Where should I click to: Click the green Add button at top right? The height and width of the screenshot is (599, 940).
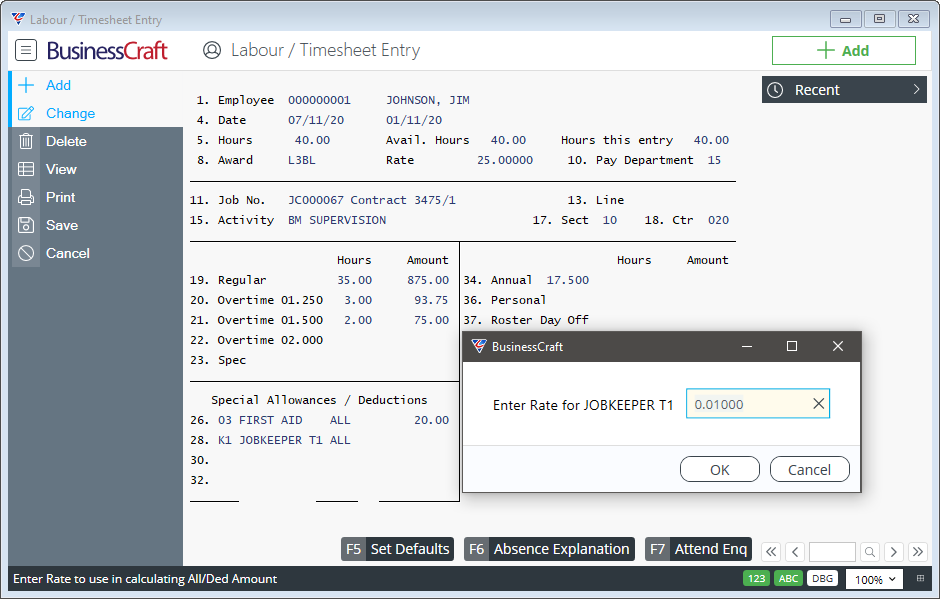pos(843,51)
